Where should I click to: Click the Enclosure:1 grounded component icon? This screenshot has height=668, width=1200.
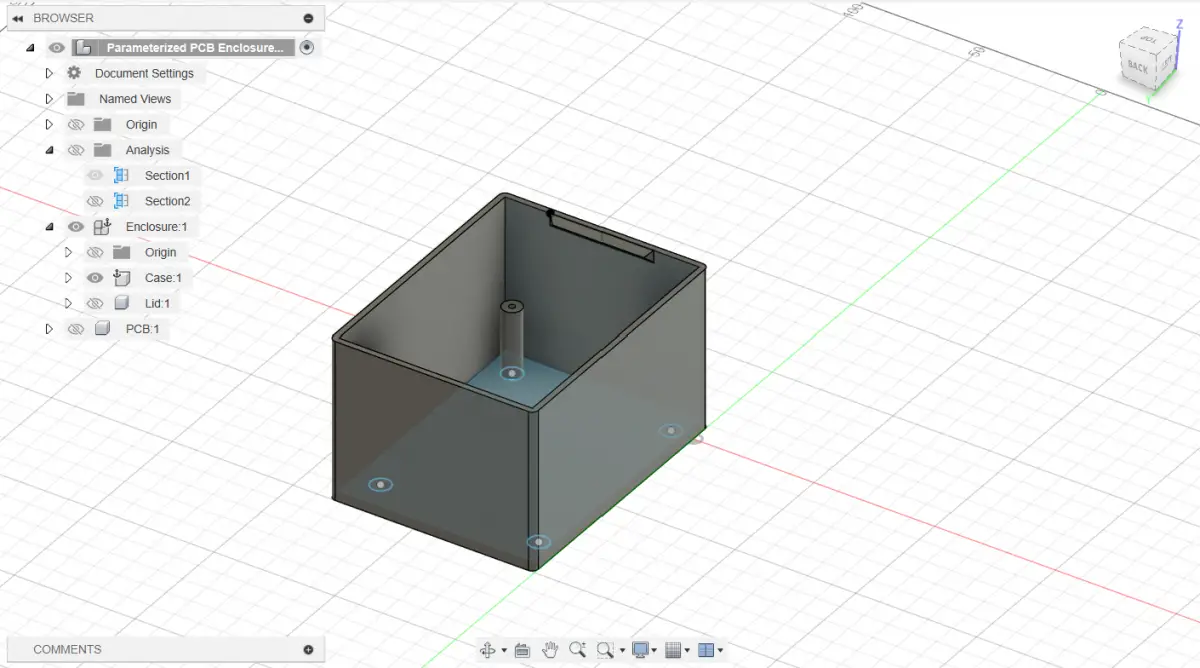[x=102, y=227]
